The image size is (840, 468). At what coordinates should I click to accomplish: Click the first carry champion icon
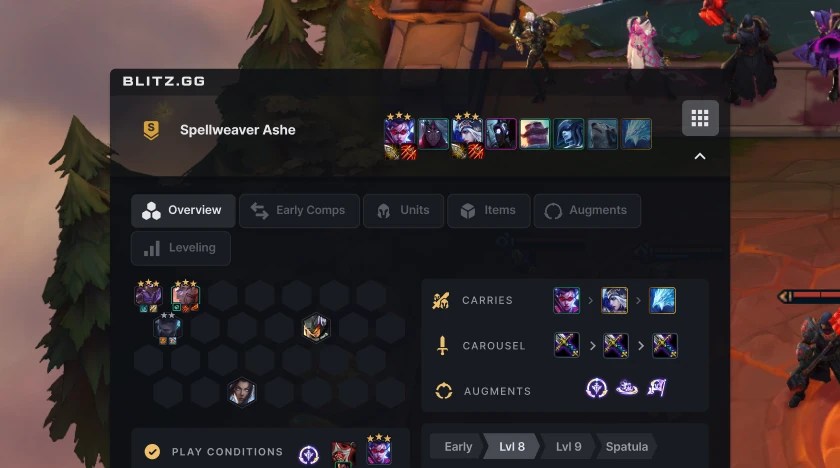click(566, 300)
